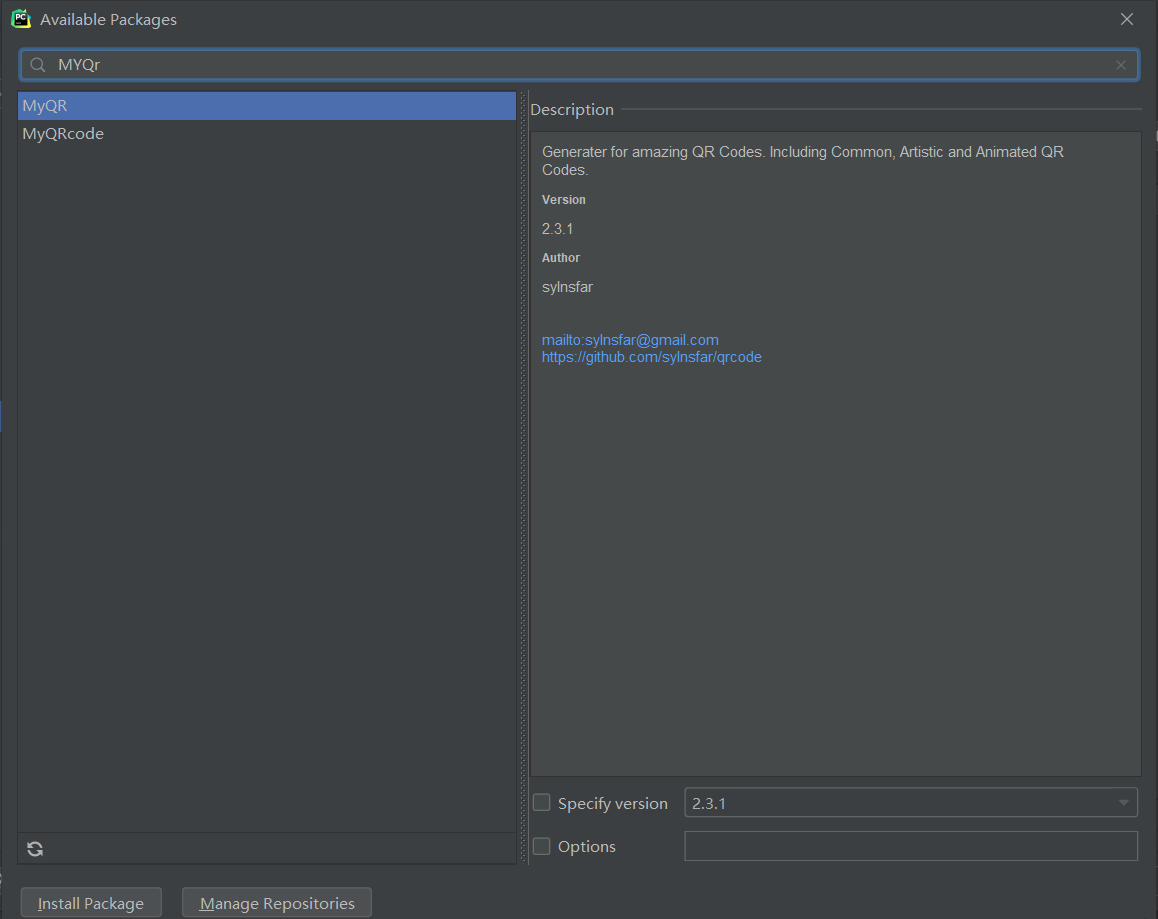Select the MyQRcode package
This screenshot has height=919, width=1158.
pos(267,134)
